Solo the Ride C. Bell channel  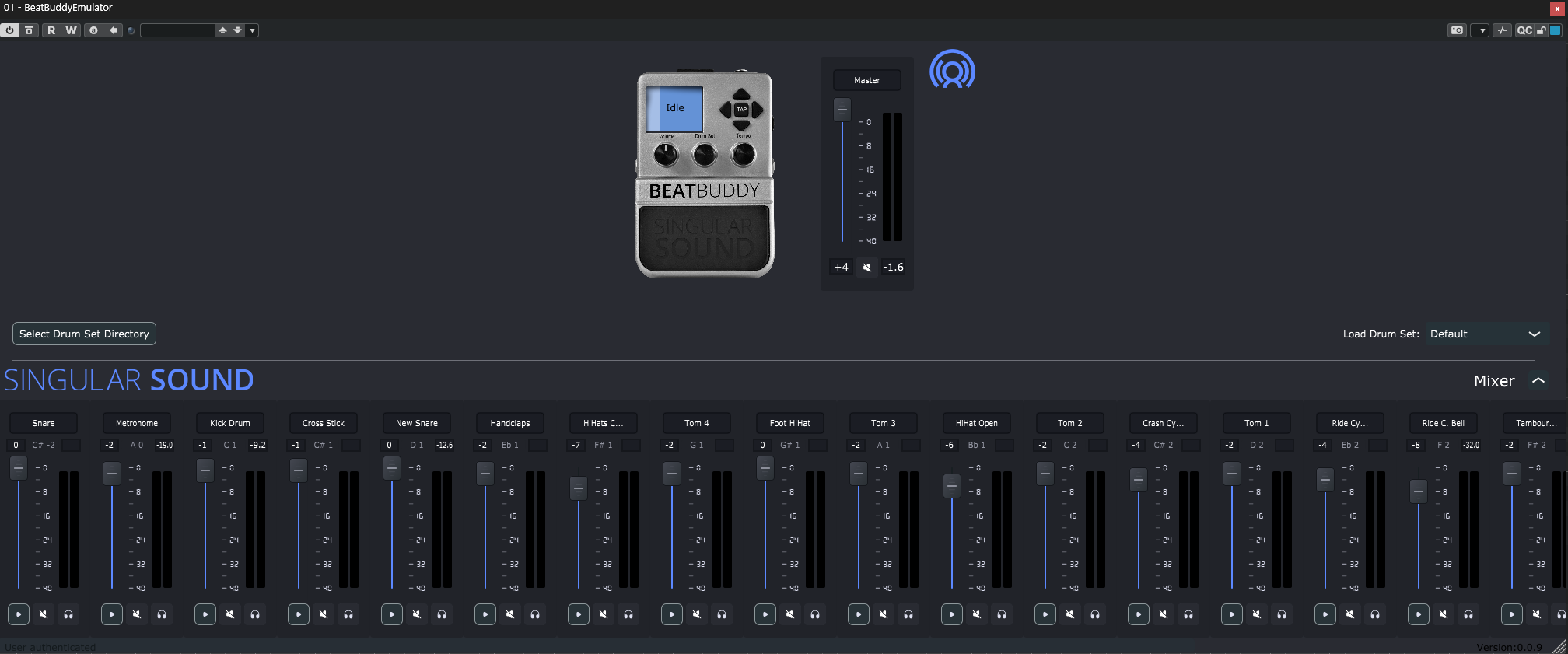[1468, 614]
